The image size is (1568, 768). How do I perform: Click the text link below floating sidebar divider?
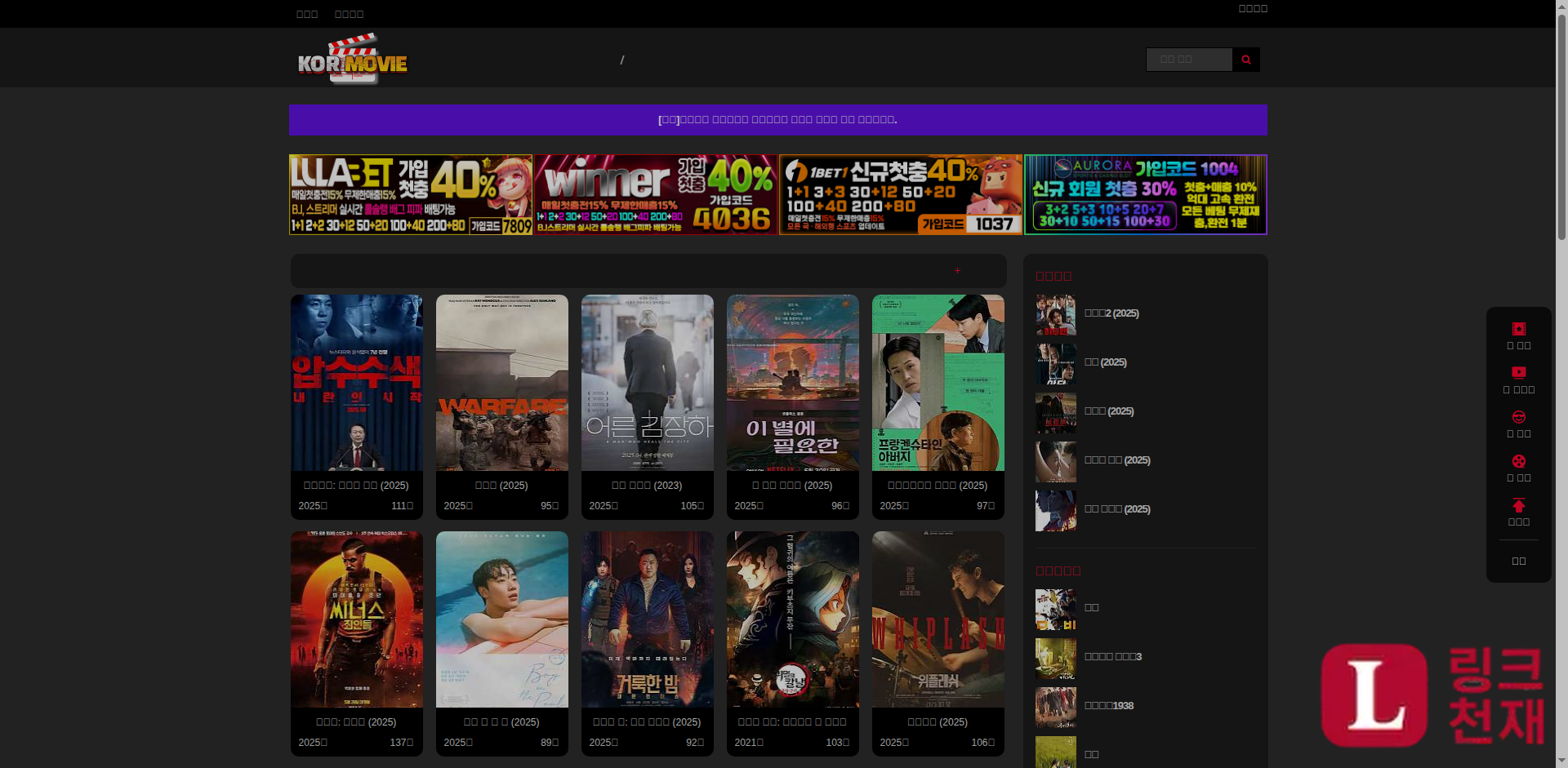[1519, 561]
